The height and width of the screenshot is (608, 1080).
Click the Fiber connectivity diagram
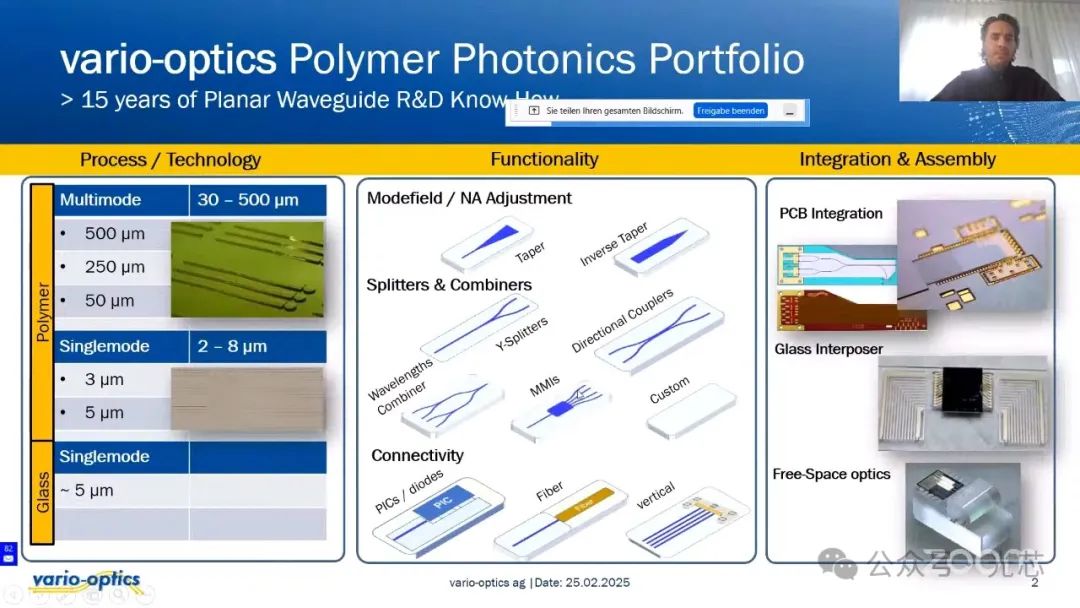[x=560, y=520]
